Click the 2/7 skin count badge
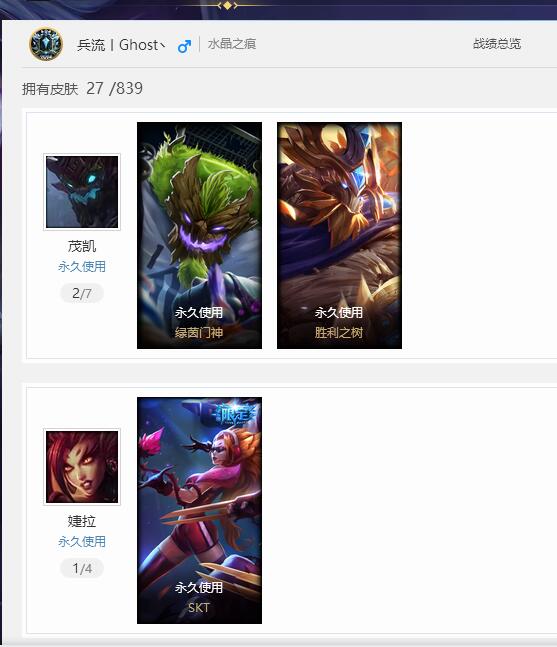Screen dimensions: 557x647 [82, 293]
